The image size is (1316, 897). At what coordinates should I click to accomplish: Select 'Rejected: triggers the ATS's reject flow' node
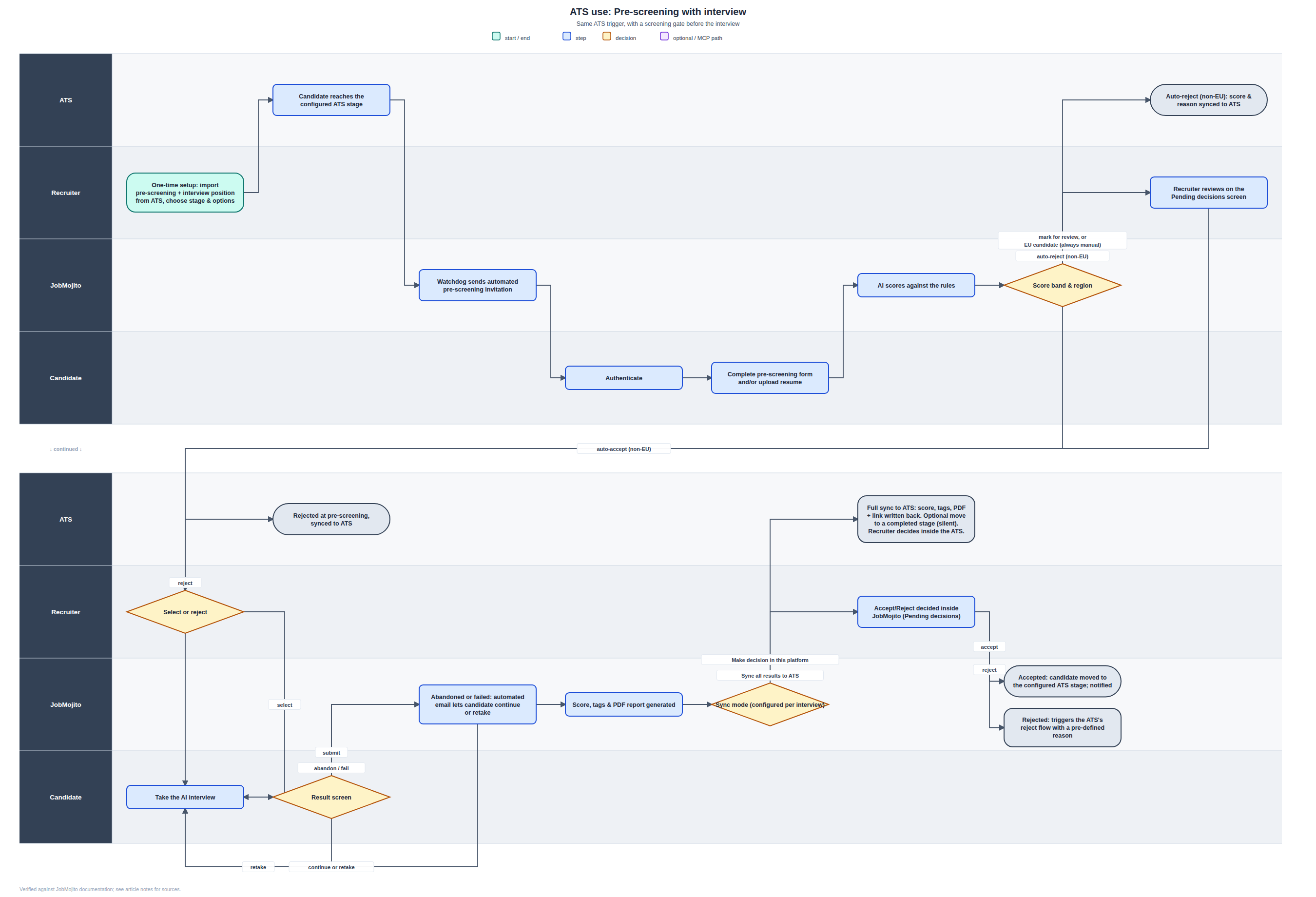tap(1063, 728)
